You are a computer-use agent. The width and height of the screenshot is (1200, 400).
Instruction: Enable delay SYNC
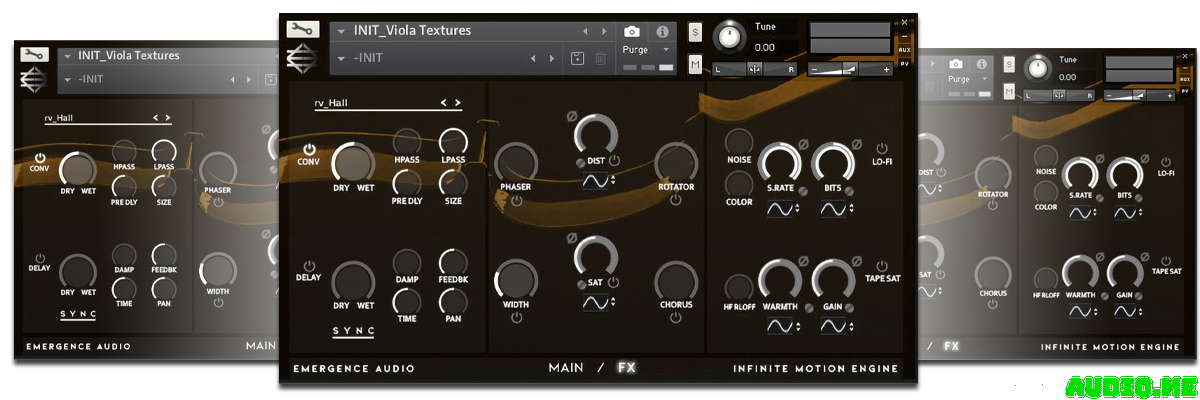(x=354, y=331)
